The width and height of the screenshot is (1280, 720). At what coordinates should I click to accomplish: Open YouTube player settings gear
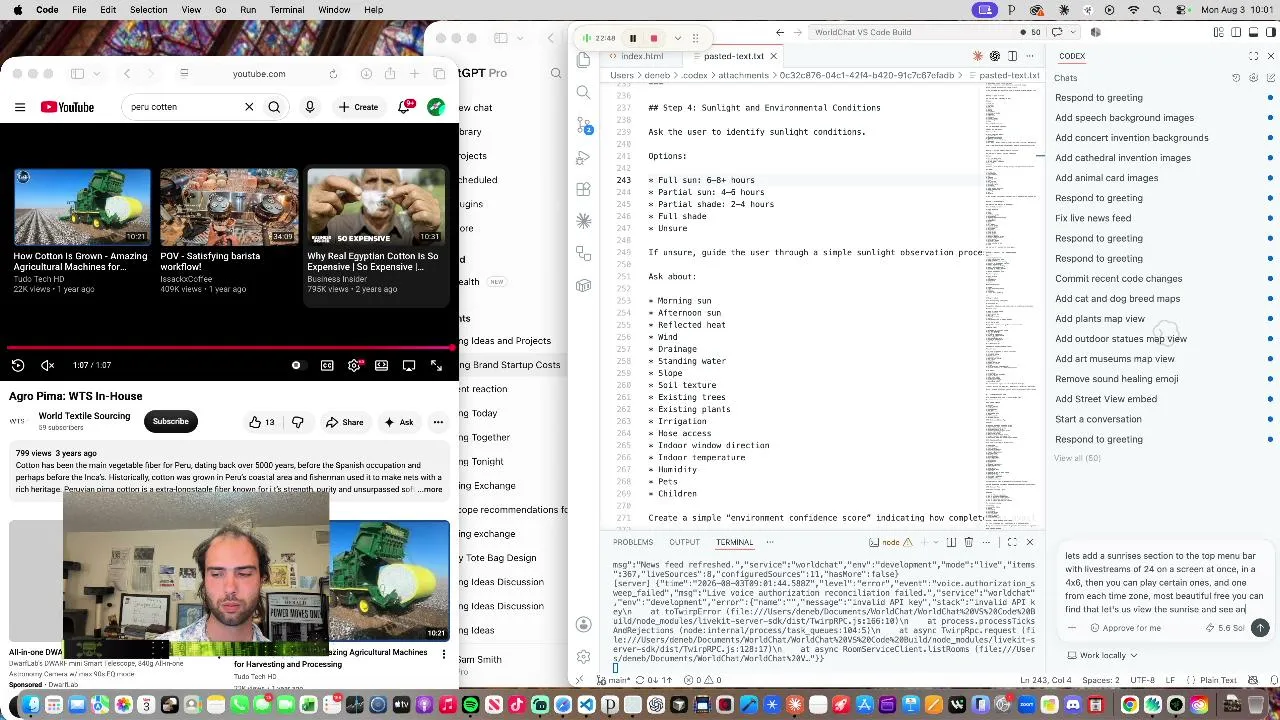point(354,366)
